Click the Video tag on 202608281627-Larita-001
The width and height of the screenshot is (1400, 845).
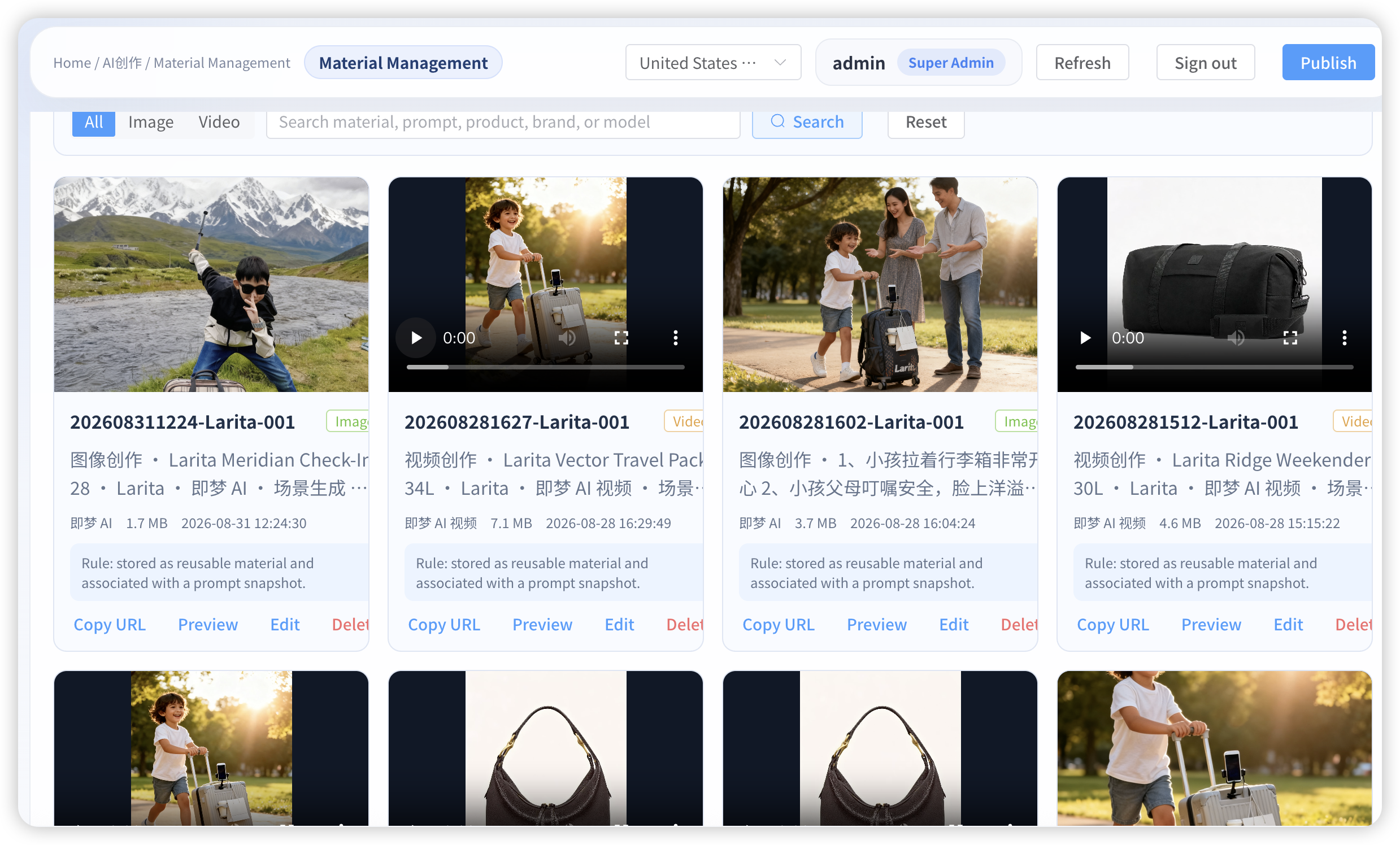tap(684, 421)
